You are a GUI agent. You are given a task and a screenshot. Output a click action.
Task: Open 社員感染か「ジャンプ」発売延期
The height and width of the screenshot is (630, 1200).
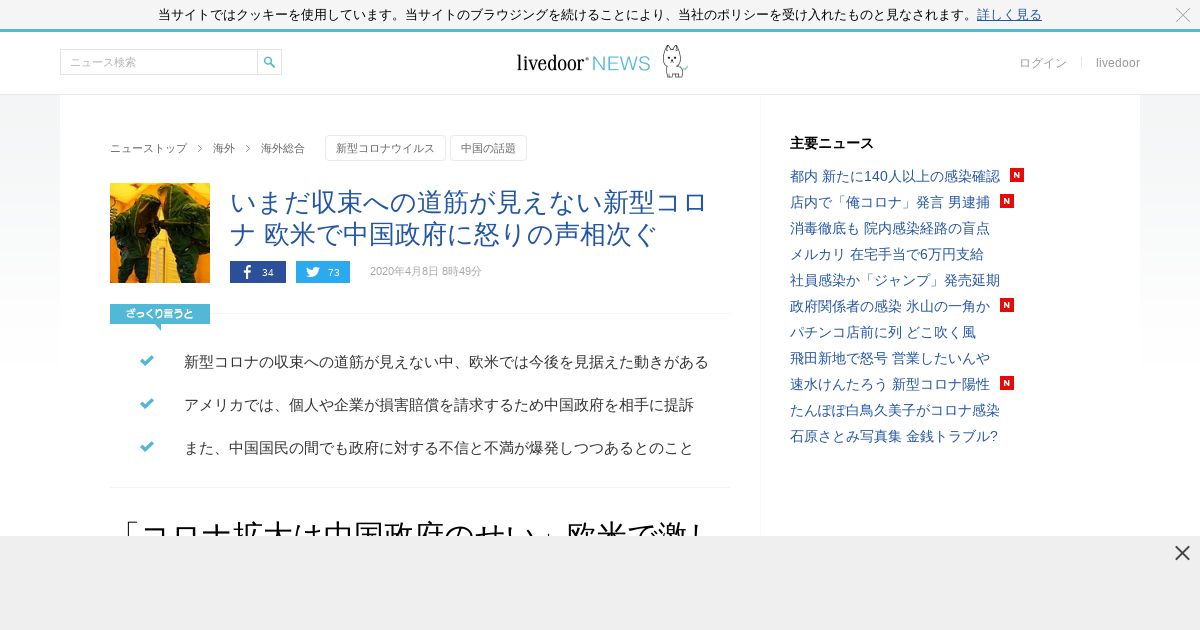[895, 280]
